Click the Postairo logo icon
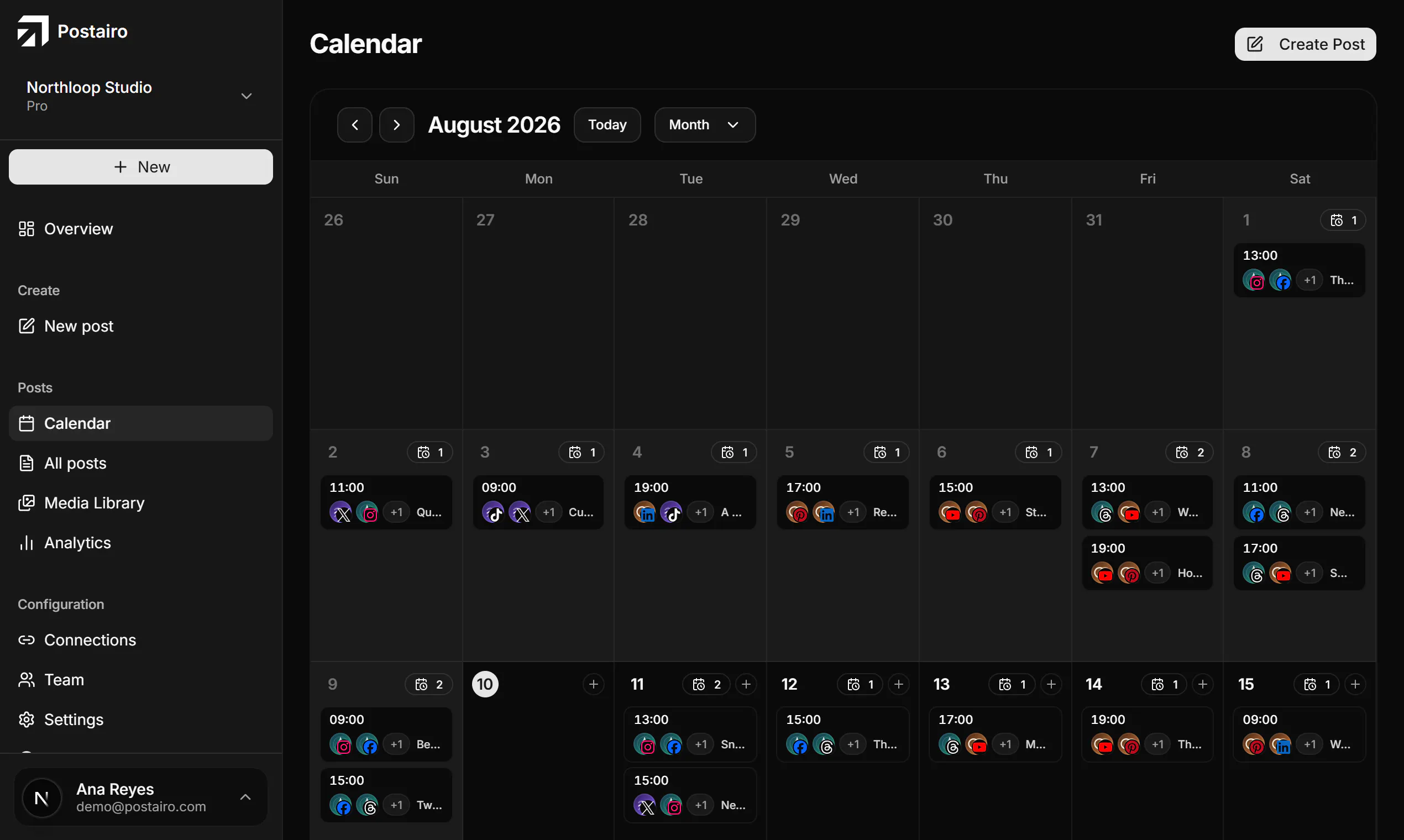Viewport: 1404px width, 840px height. point(33,31)
